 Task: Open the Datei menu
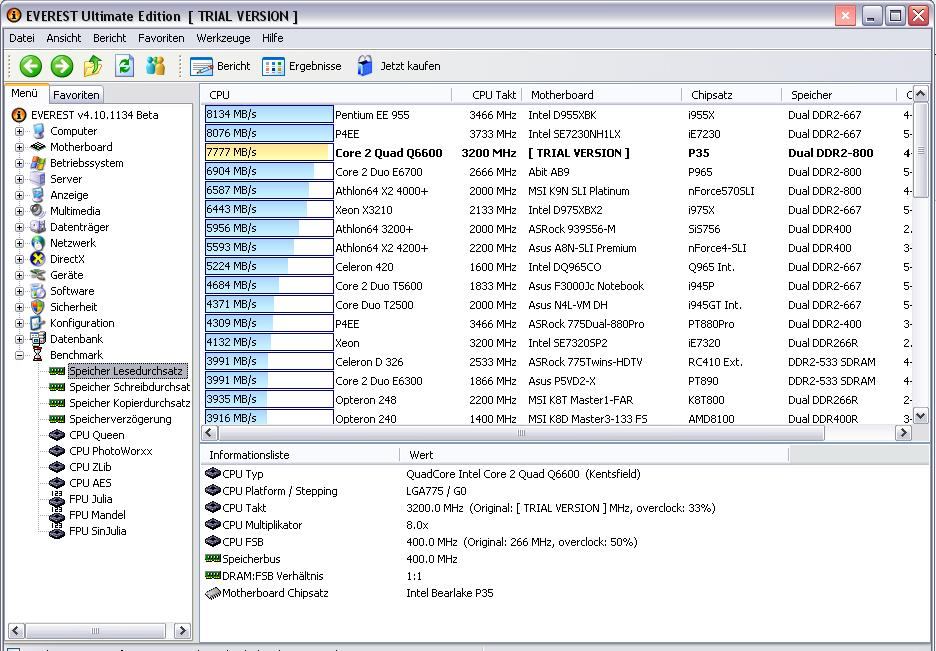[x=21, y=38]
